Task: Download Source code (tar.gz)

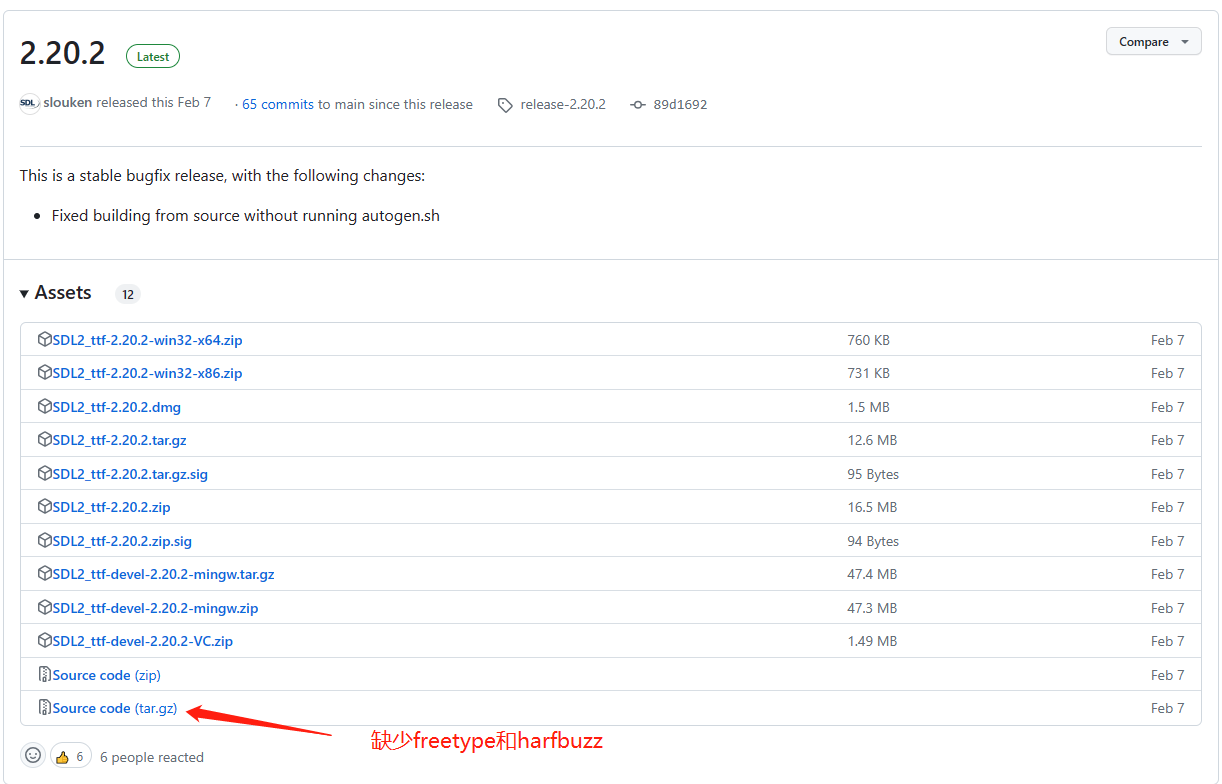Action: [x=114, y=708]
